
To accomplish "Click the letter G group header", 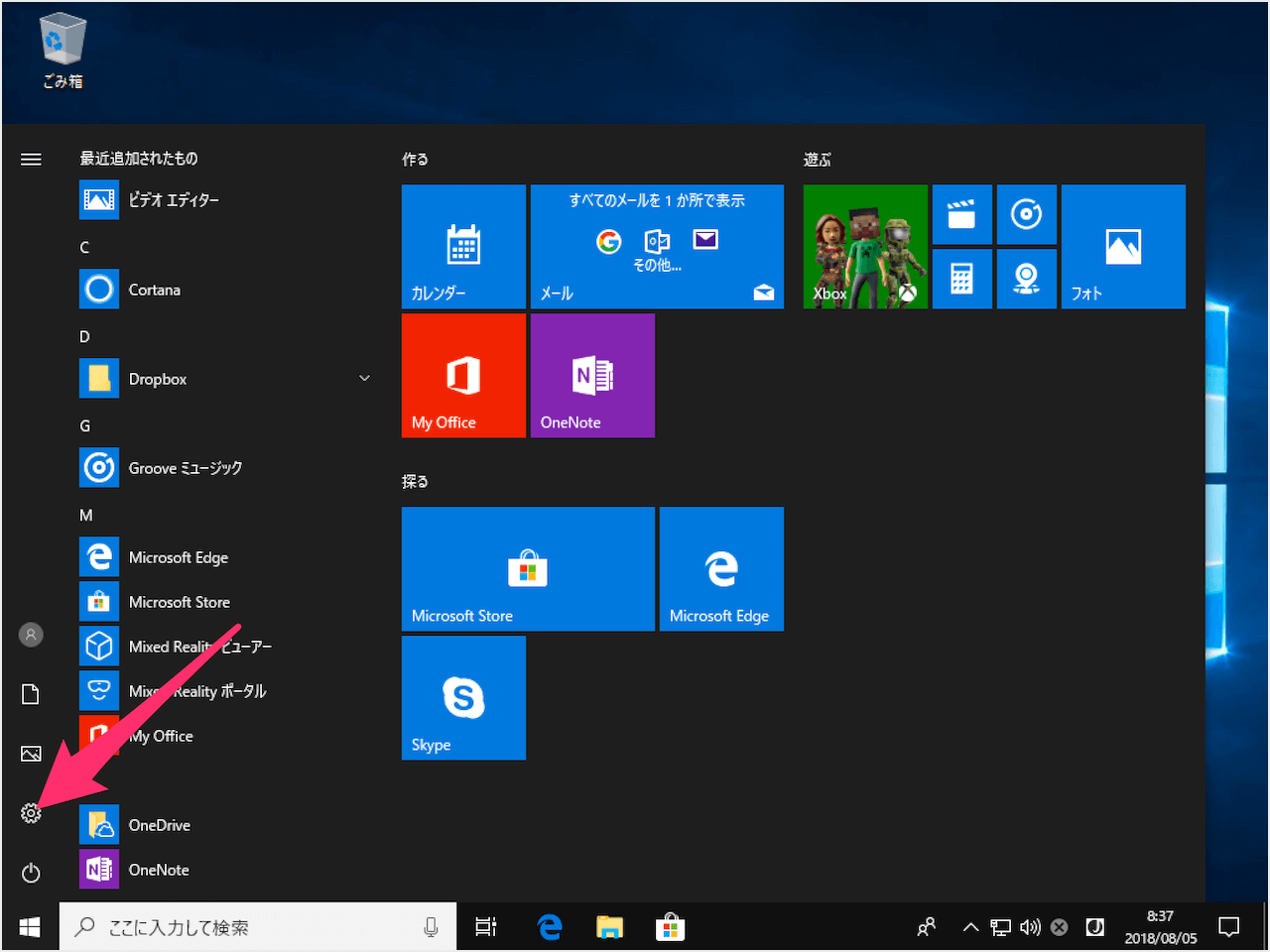I will pos(84,425).
